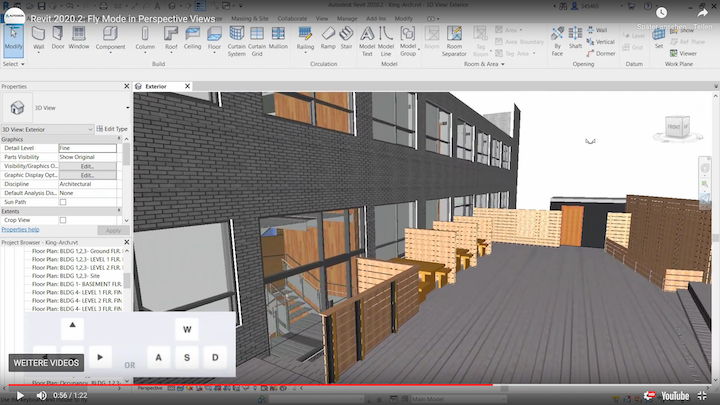The image size is (720, 405).
Task: Enable the Crop View checkbox
Action: (x=63, y=220)
